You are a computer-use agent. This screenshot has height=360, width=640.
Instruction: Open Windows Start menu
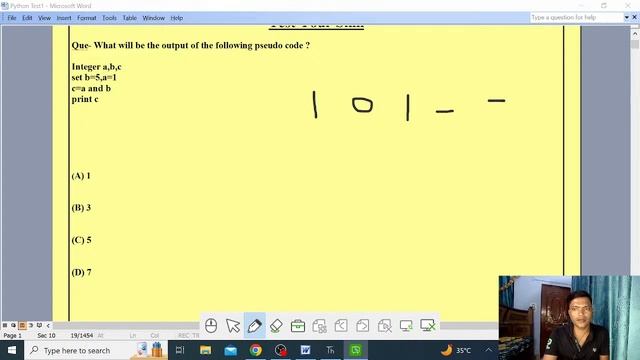coord(12,350)
